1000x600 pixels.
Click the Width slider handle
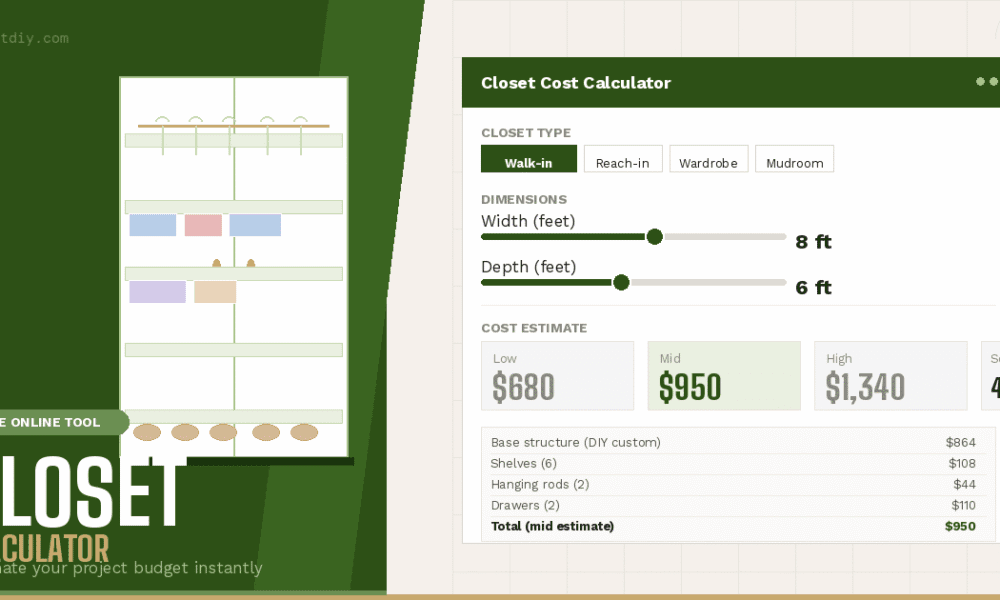[x=655, y=237]
